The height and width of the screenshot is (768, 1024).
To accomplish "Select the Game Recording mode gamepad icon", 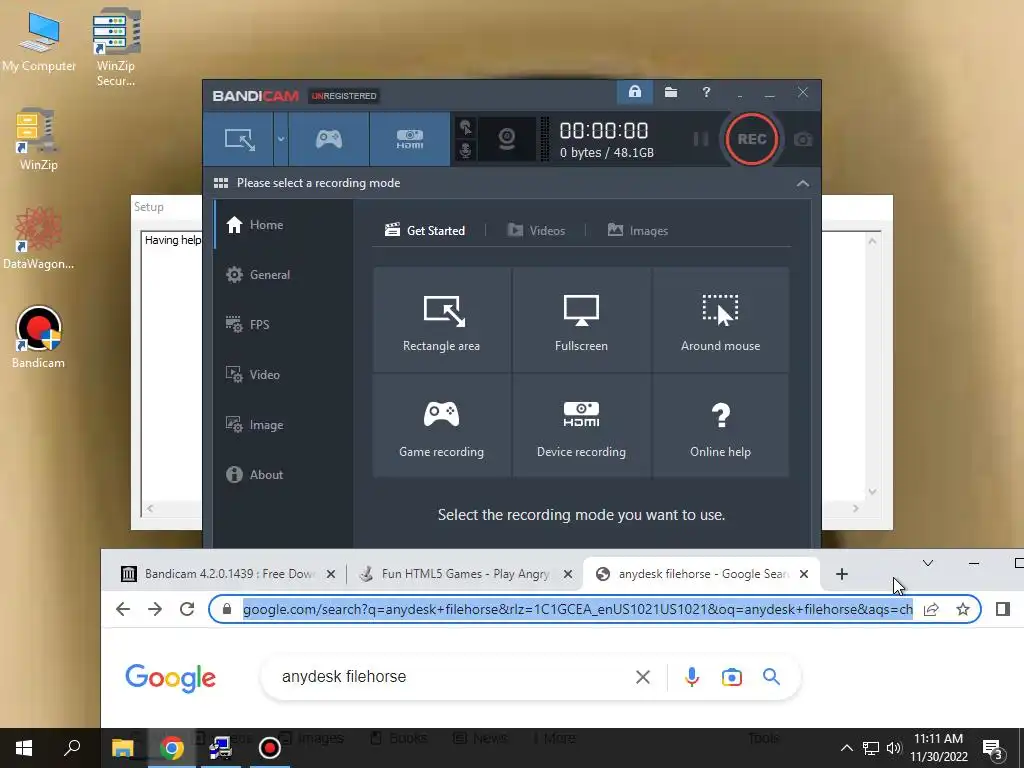I will click(x=328, y=139).
